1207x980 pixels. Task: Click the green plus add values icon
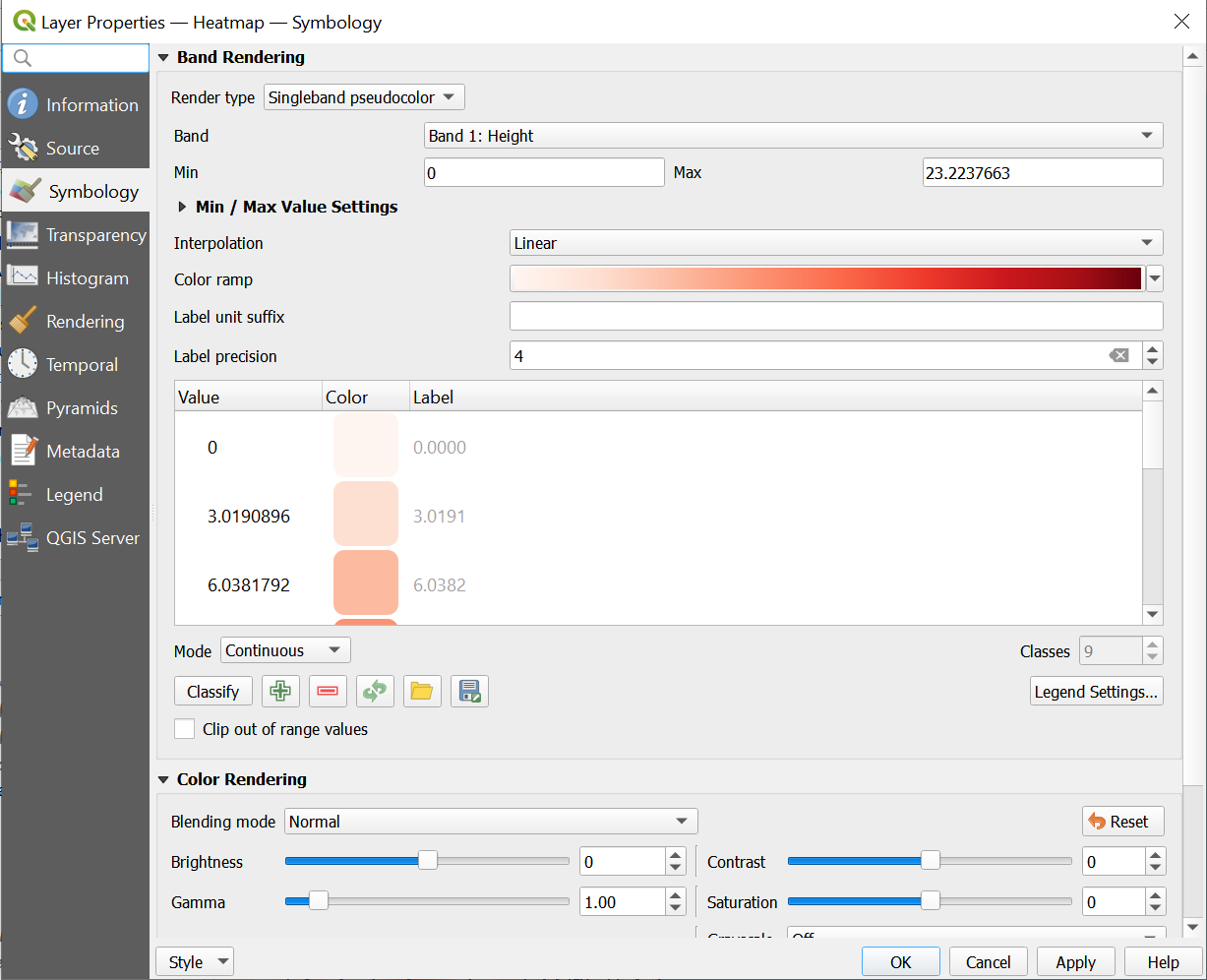click(280, 692)
